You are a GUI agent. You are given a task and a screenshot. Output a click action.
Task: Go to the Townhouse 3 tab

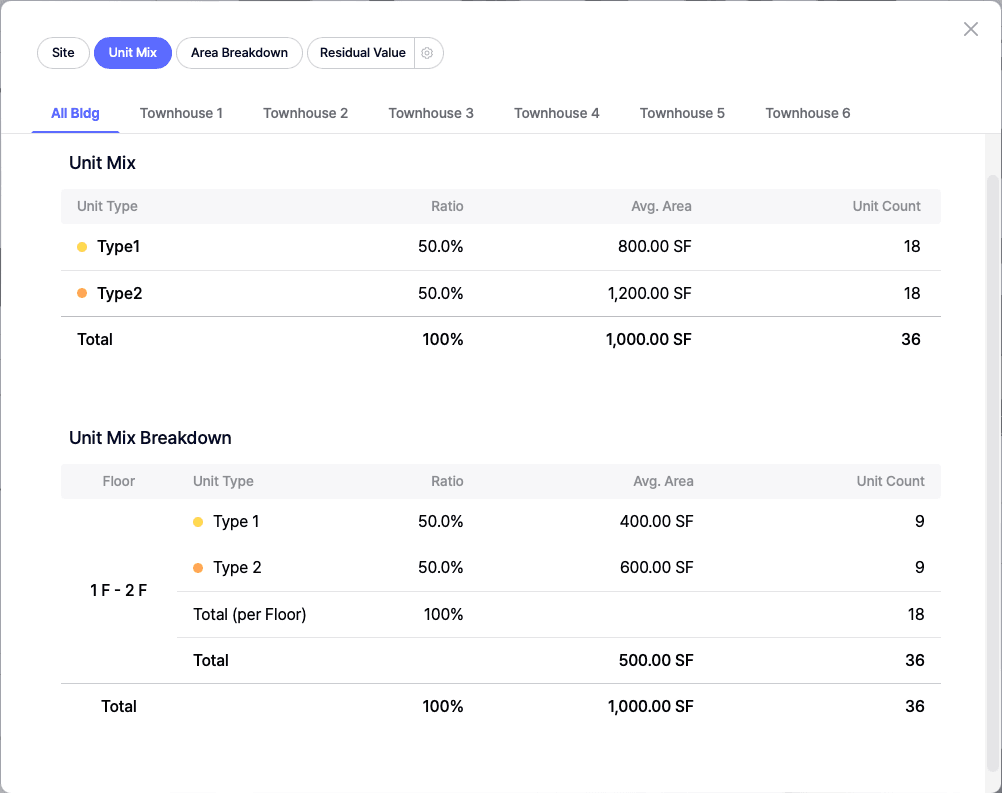click(x=431, y=113)
